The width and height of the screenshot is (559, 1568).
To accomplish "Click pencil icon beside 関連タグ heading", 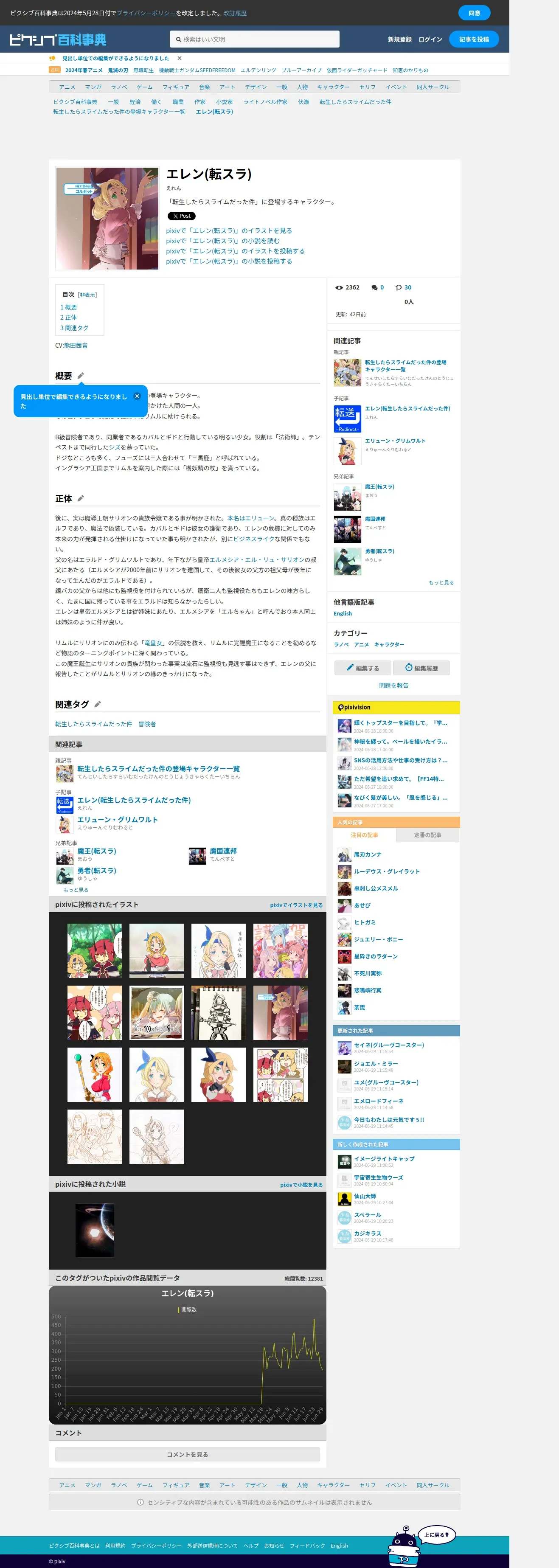I will 98,704.
